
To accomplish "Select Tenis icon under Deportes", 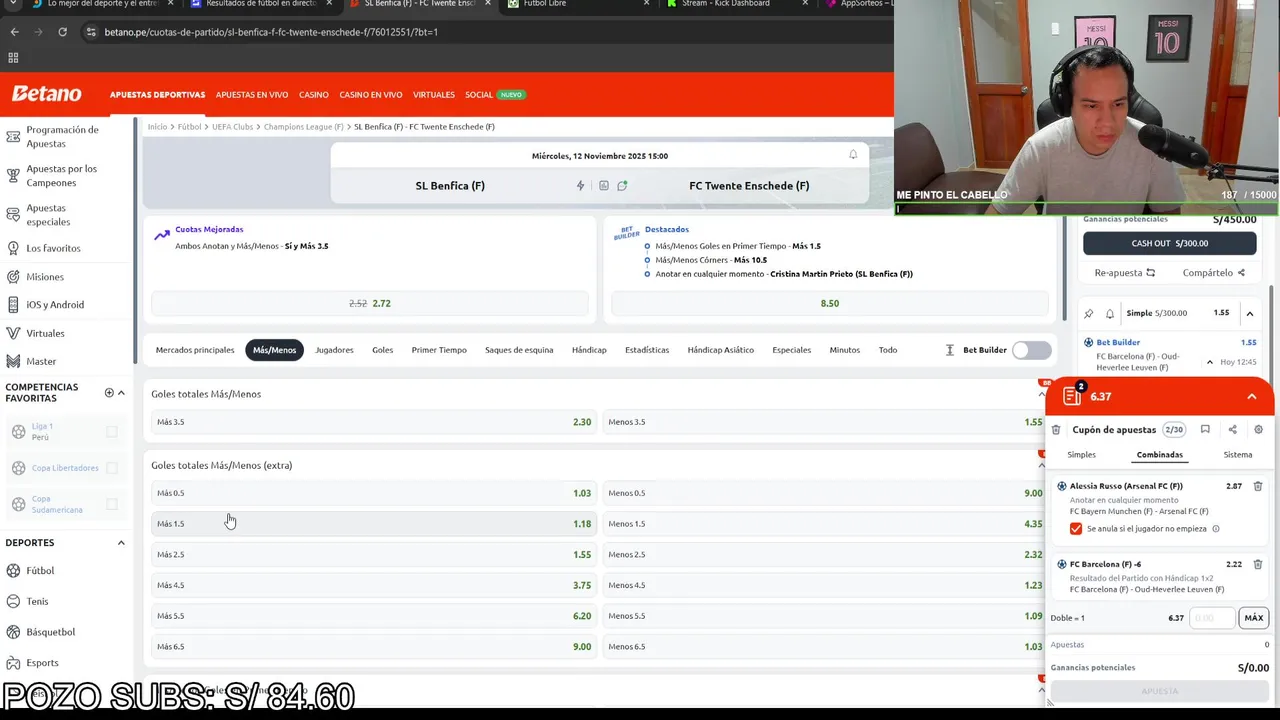I will pos(13,601).
